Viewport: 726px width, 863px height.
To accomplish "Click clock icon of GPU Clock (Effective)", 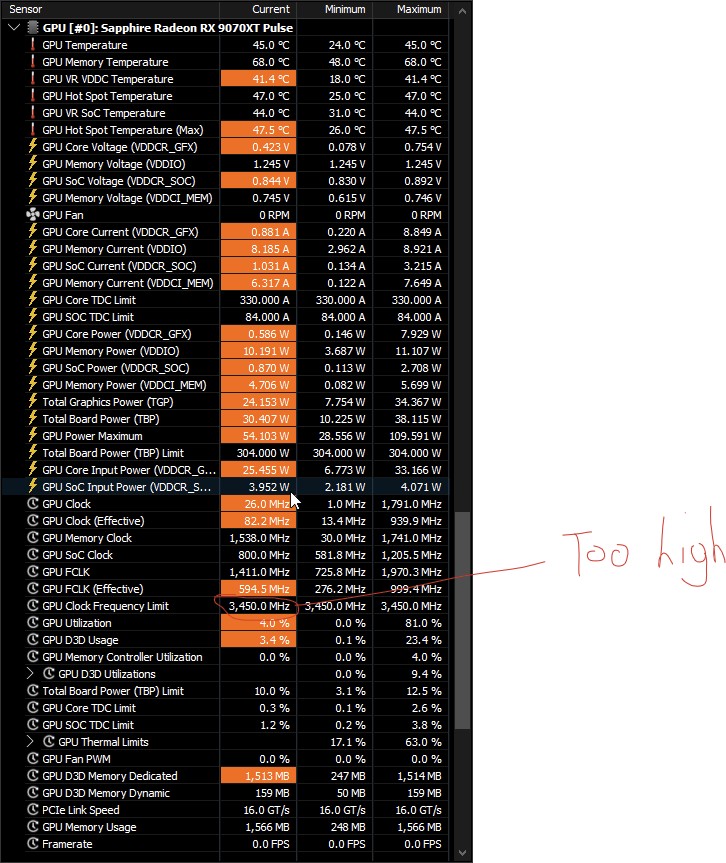I will coord(33,521).
